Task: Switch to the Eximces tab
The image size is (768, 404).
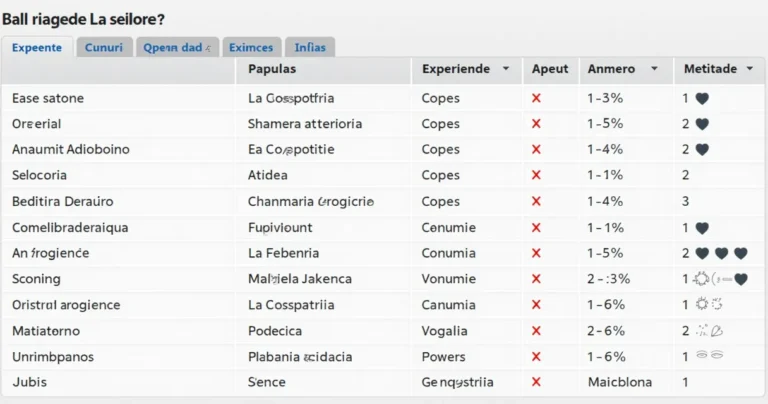Action: click(250, 47)
